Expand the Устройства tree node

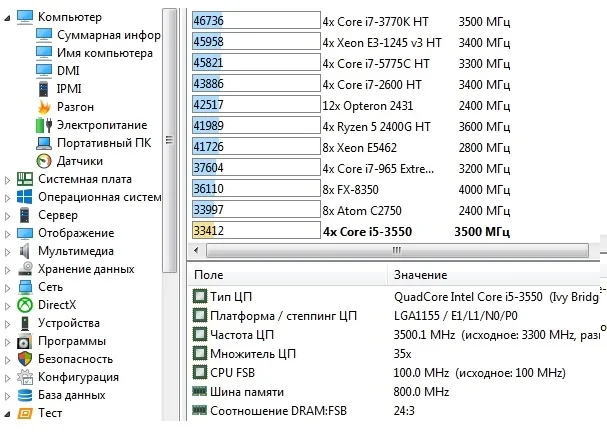(7, 324)
